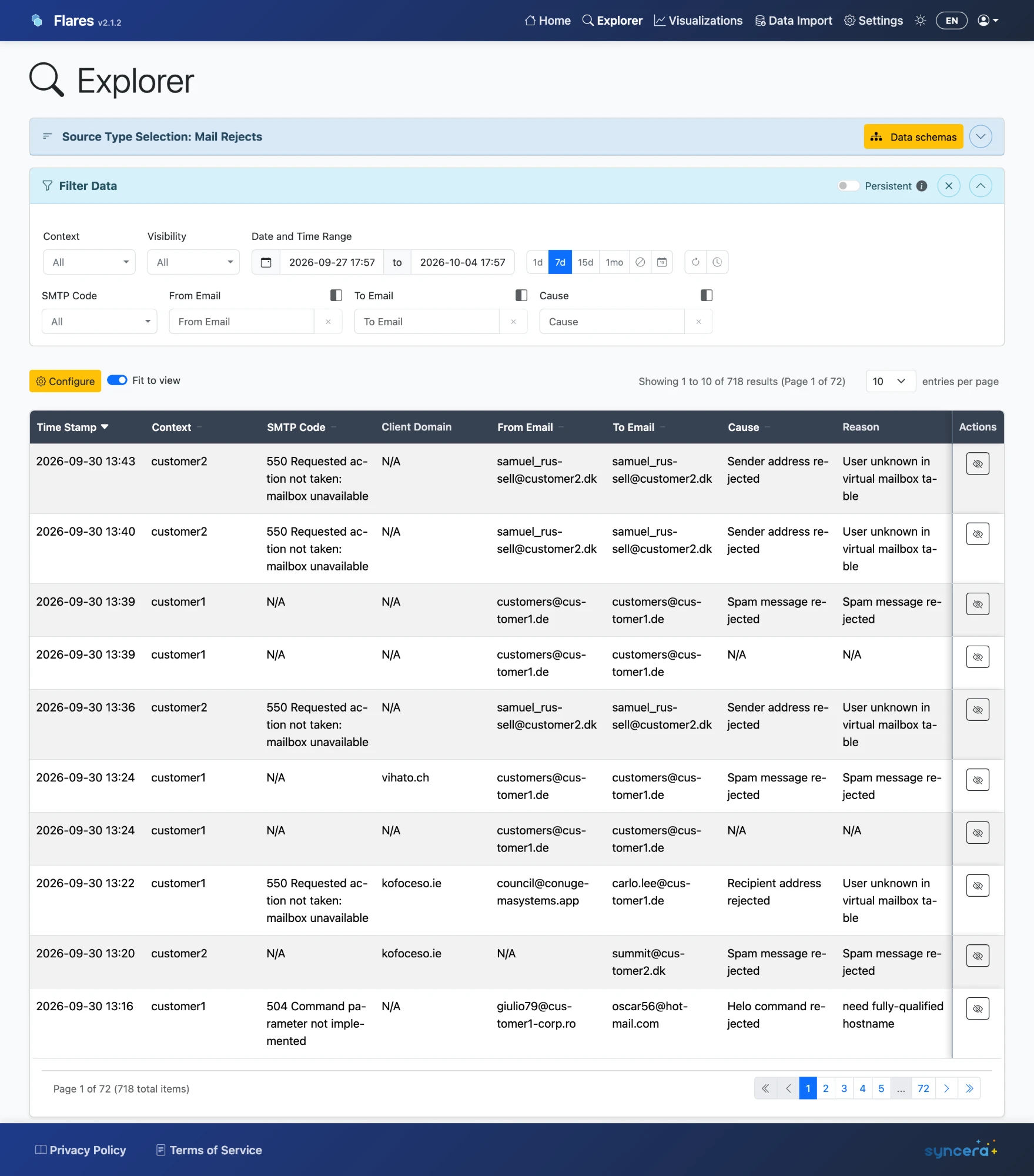
Task: Click the refresh time range icon
Action: coord(695,262)
